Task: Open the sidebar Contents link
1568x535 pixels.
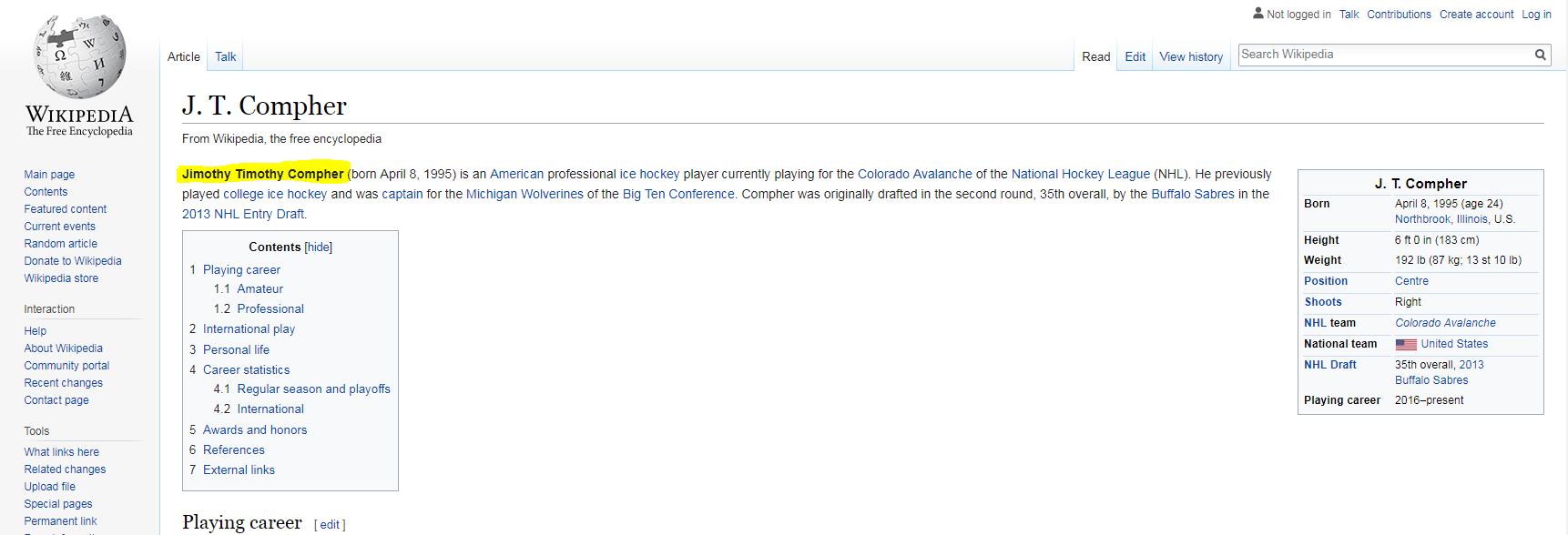Action: coord(46,192)
